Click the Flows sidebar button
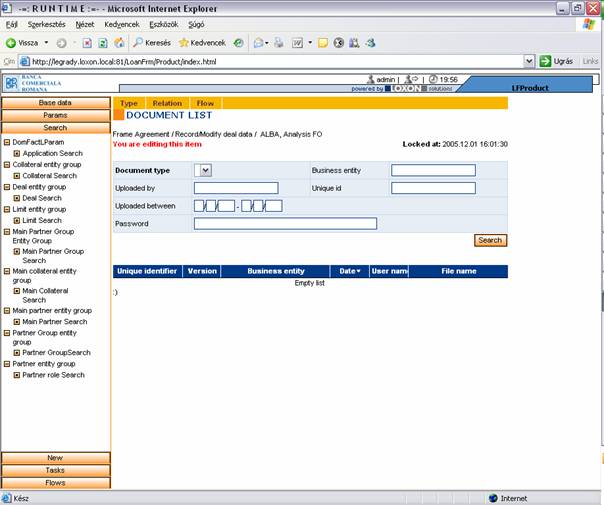604x505 pixels. [55, 483]
